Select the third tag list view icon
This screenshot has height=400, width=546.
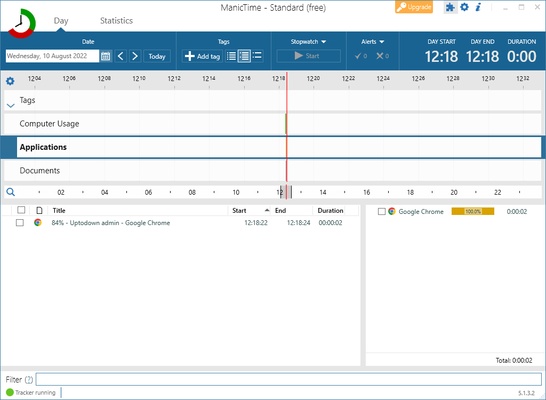tap(257, 56)
